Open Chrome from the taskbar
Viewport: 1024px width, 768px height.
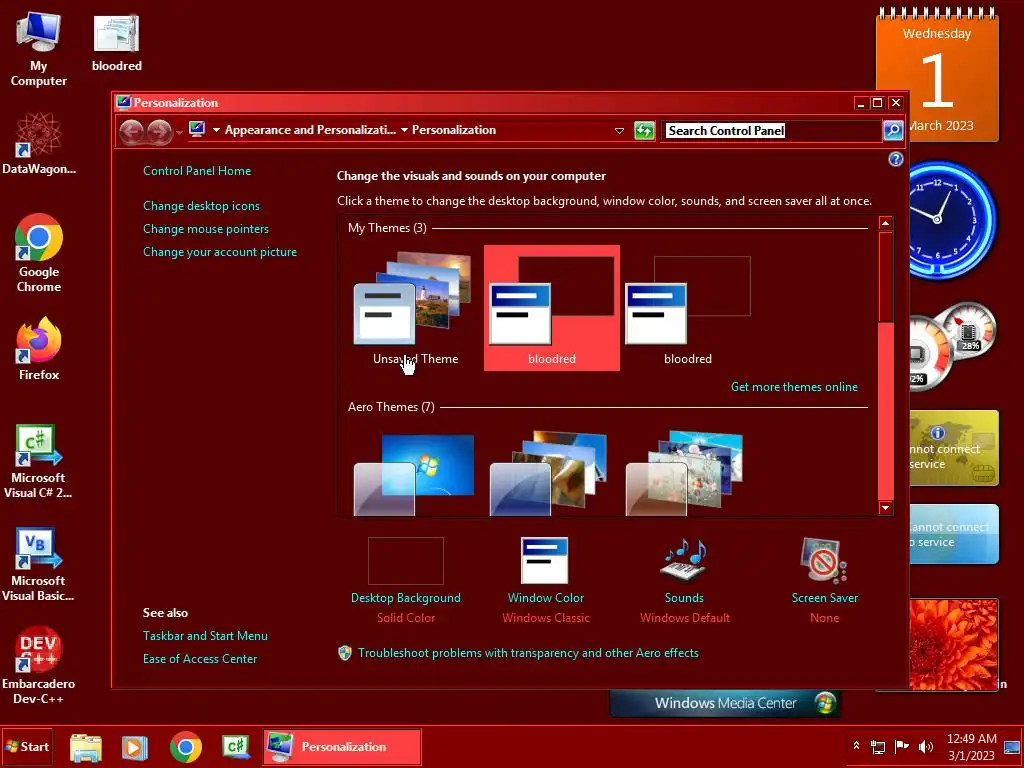pyautogui.click(x=186, y=747)
